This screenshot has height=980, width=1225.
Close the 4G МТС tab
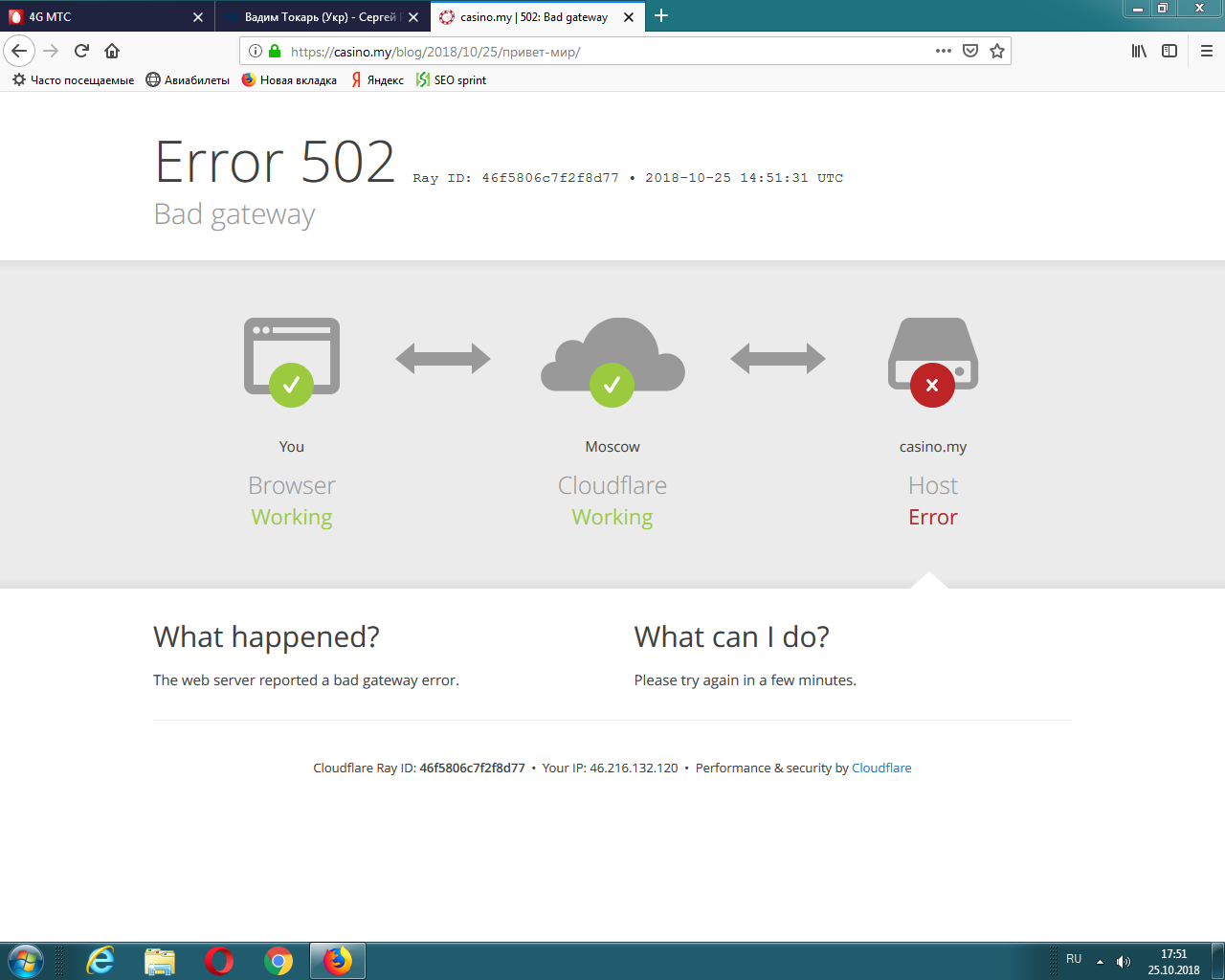coord(198,17)
